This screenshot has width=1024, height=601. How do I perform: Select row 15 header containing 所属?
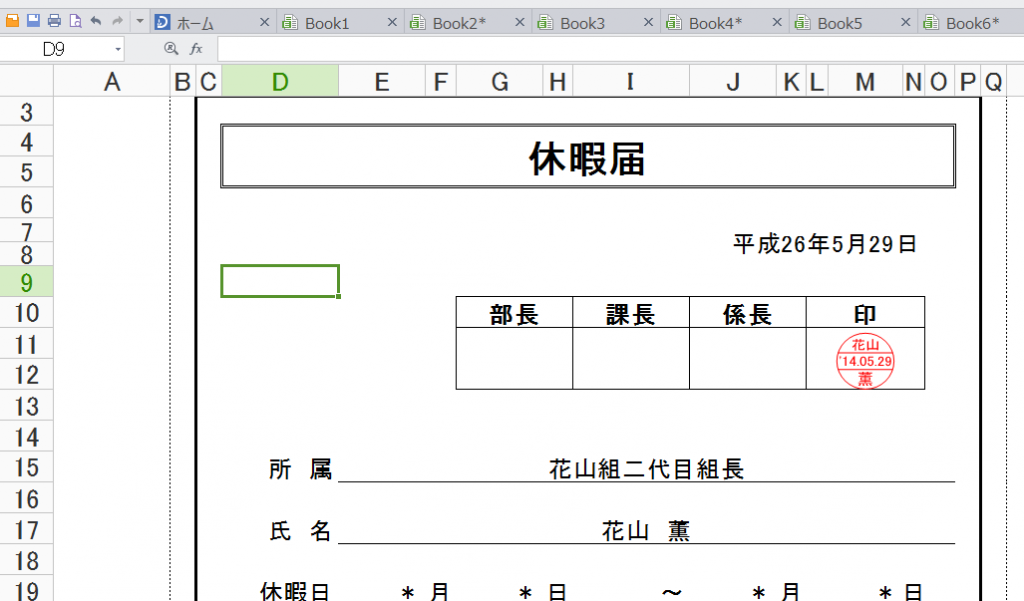point(25,469)
